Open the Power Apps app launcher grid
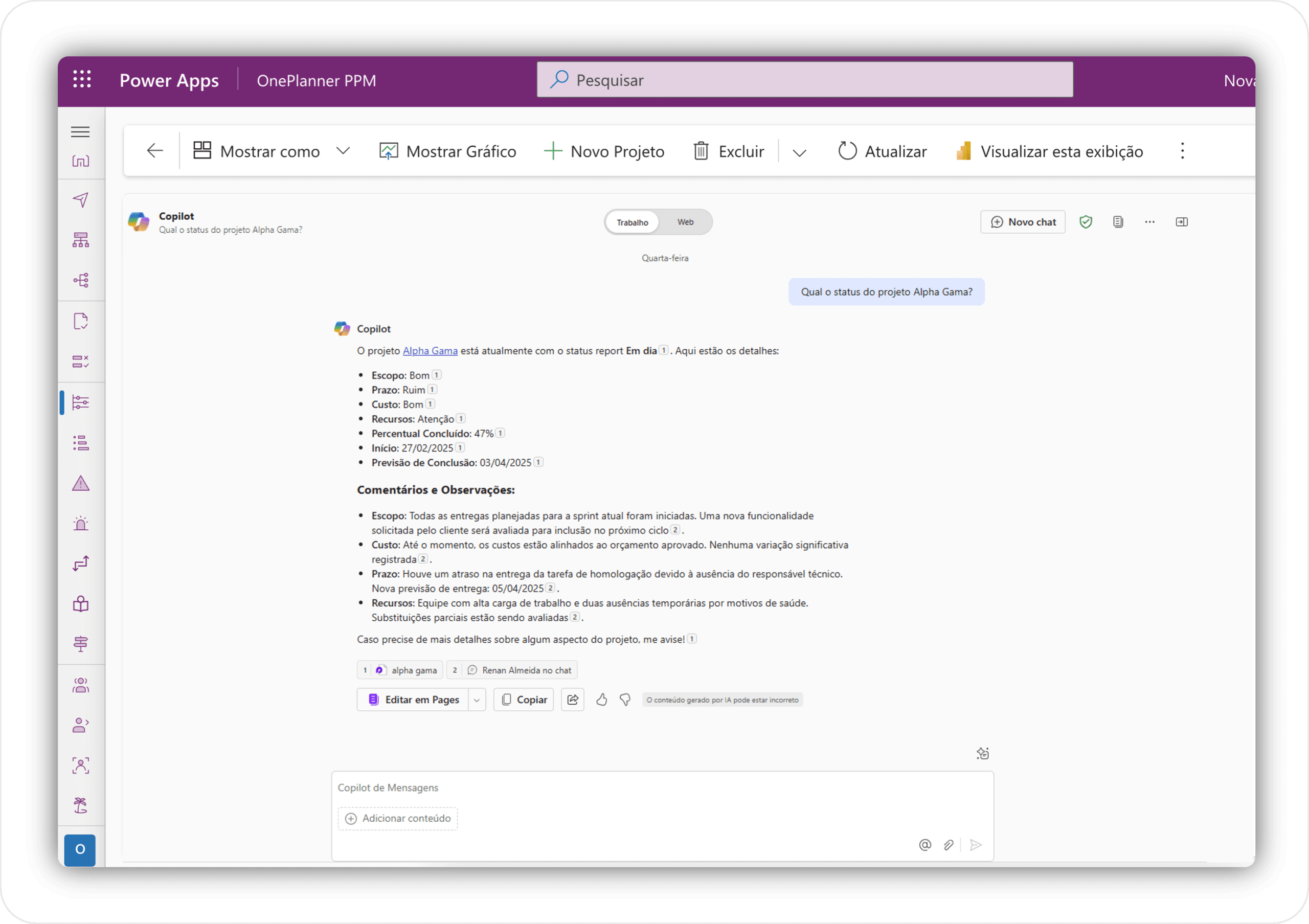Image resolution: width=1309 pixels, height=924 pixels. pos(82,79)
